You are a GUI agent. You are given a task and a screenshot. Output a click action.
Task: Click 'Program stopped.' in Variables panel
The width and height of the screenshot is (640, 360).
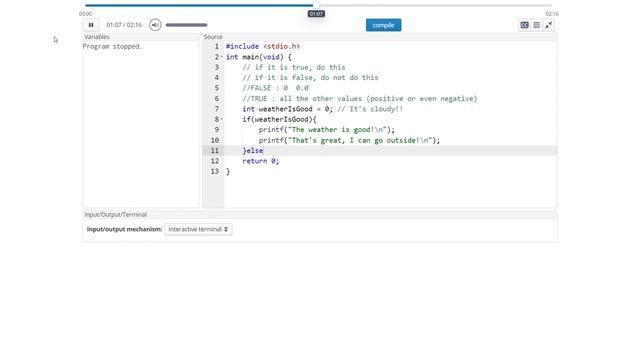(112, 47)
